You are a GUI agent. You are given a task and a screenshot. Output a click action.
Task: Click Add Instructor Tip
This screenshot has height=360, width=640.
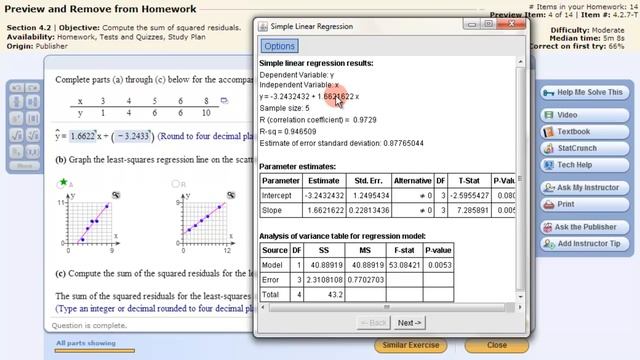click(585, 244)
